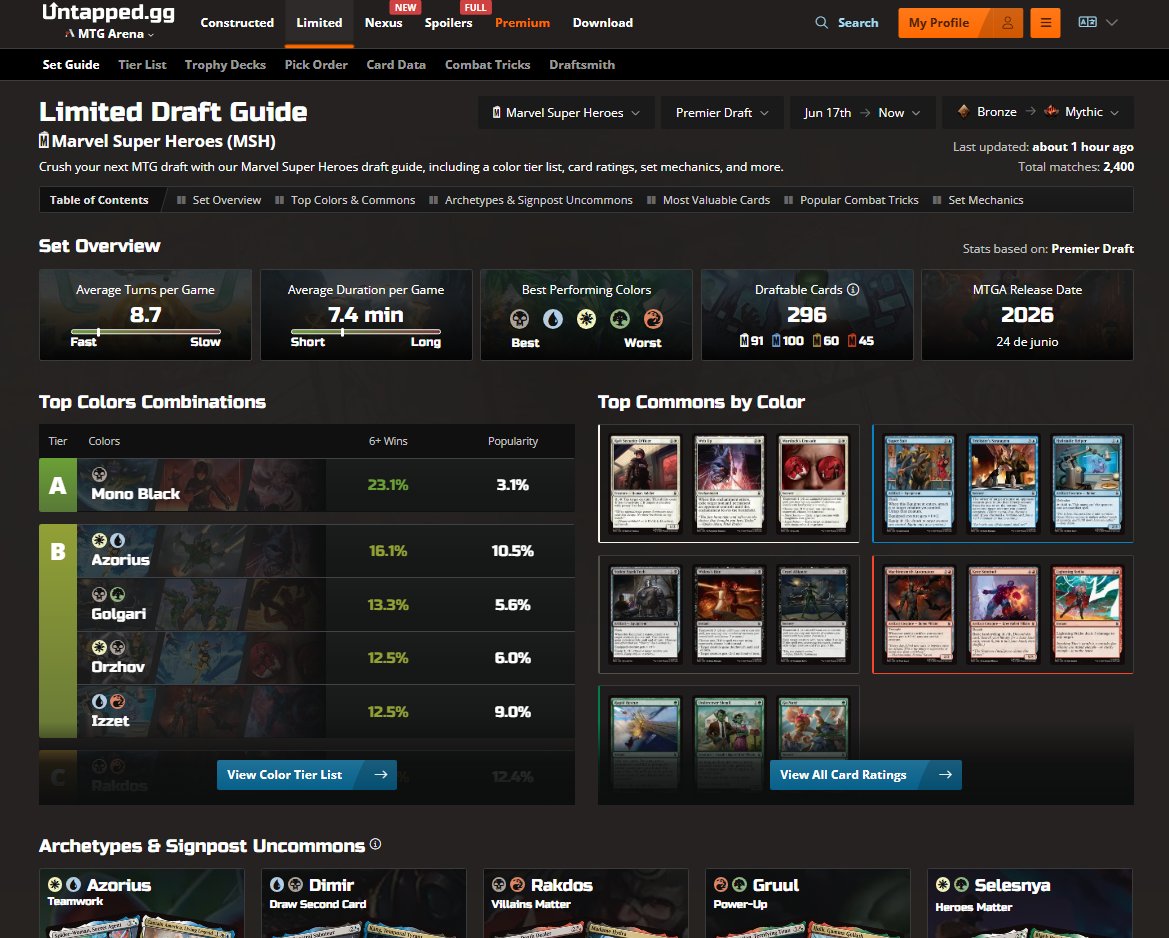Go to the Premium page
The width and height of the screenshot is (1169, 938).
click(x=523, y=23)
